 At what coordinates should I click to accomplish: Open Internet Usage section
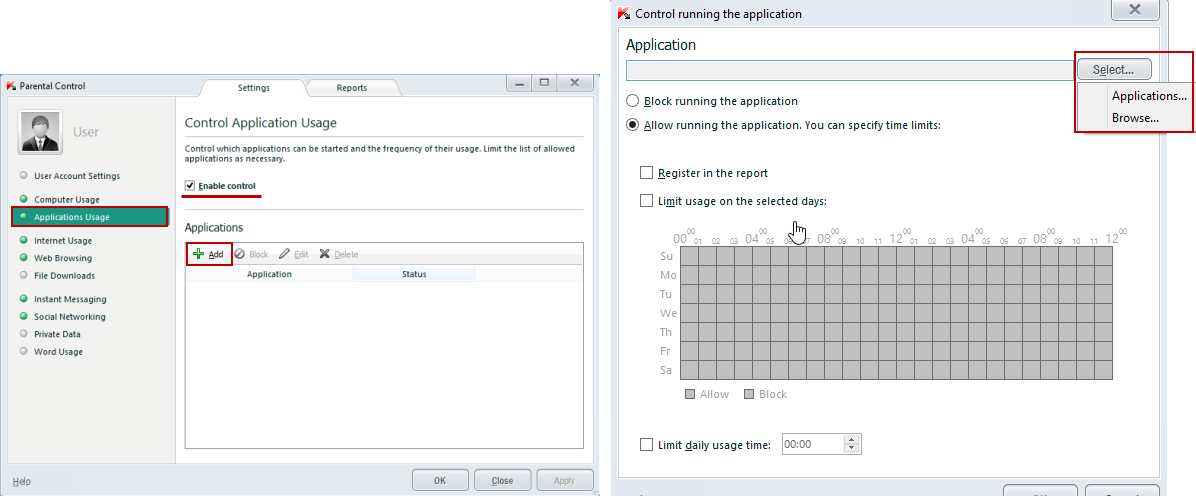coord(63,240)
